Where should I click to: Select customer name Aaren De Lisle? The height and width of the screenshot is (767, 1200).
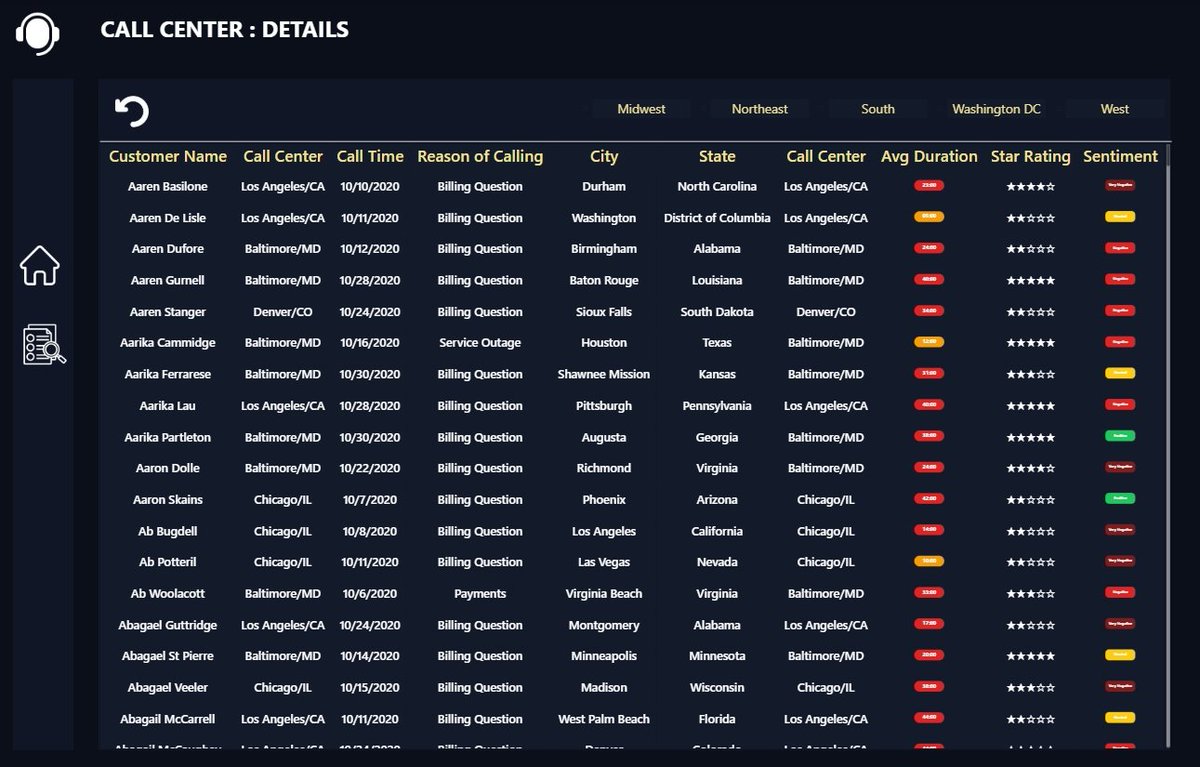pos(168,218)
